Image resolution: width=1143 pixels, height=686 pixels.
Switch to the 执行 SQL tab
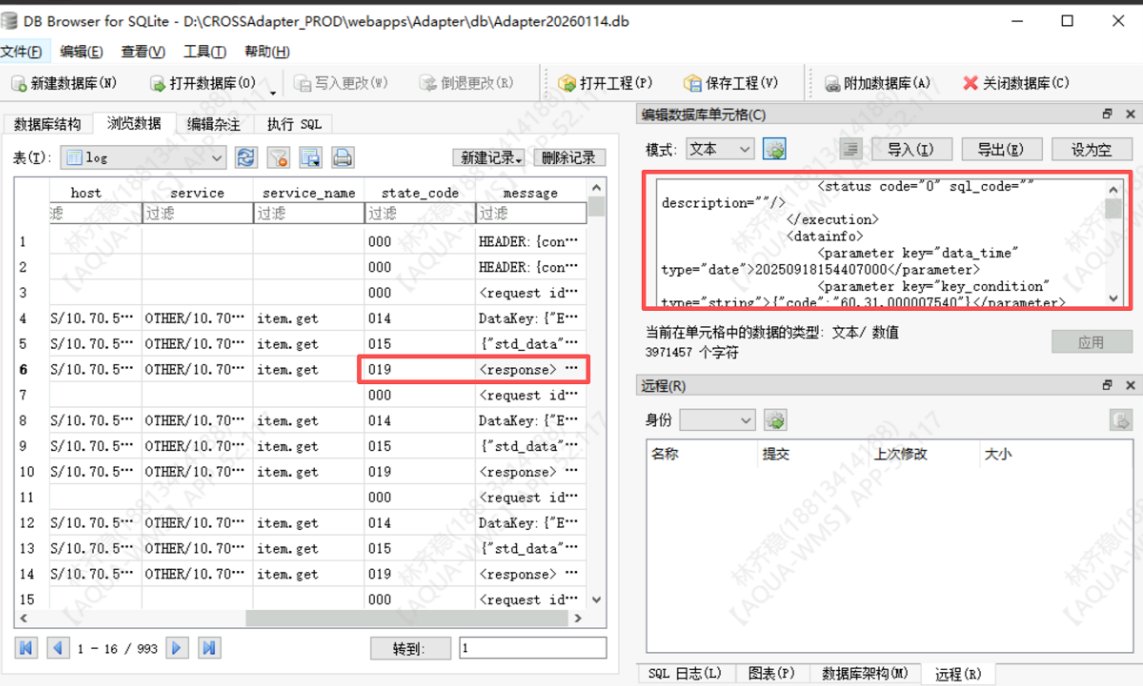coord(293,124)
